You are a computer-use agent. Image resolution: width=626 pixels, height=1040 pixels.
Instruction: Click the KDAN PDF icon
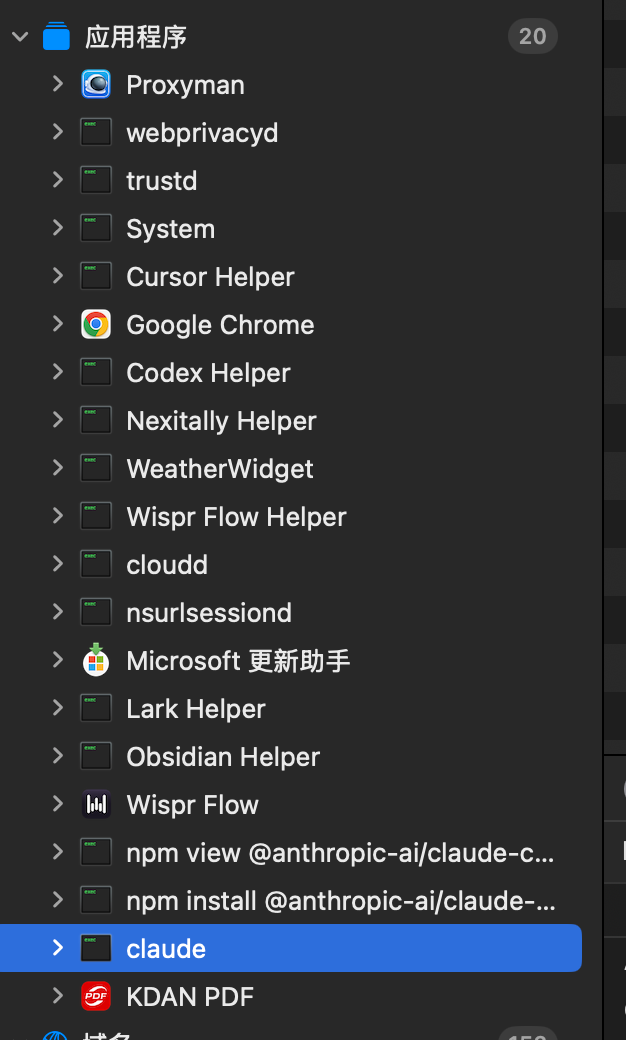pyautogui.click(x=96, y=997)
